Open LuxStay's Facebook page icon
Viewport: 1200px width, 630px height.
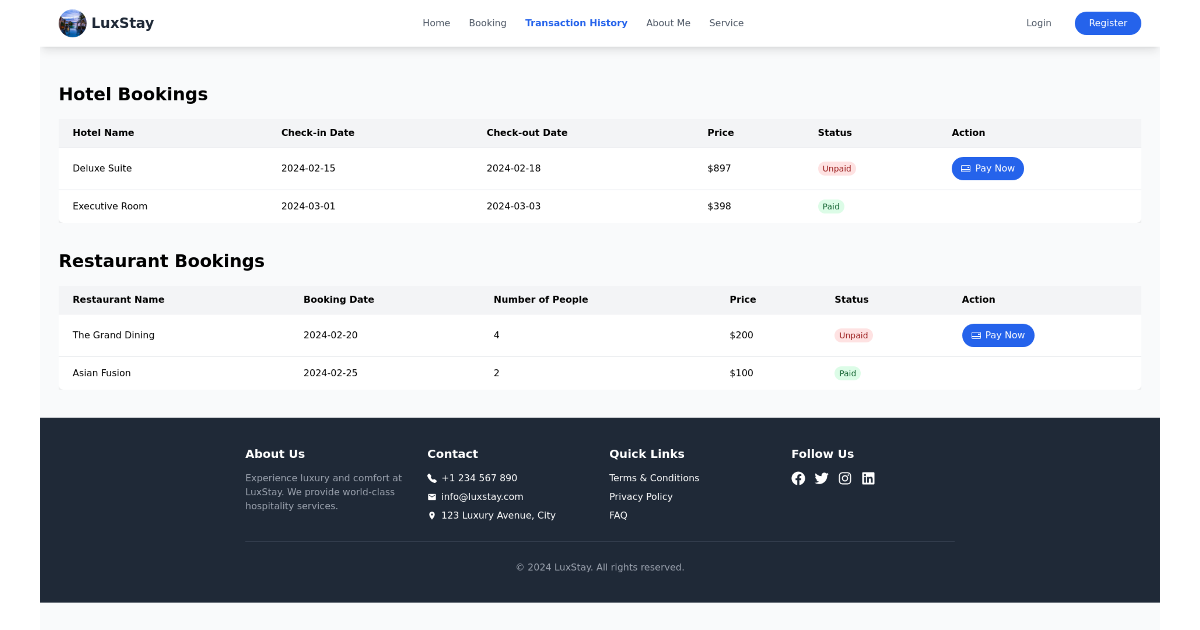[x=798, y=478]
